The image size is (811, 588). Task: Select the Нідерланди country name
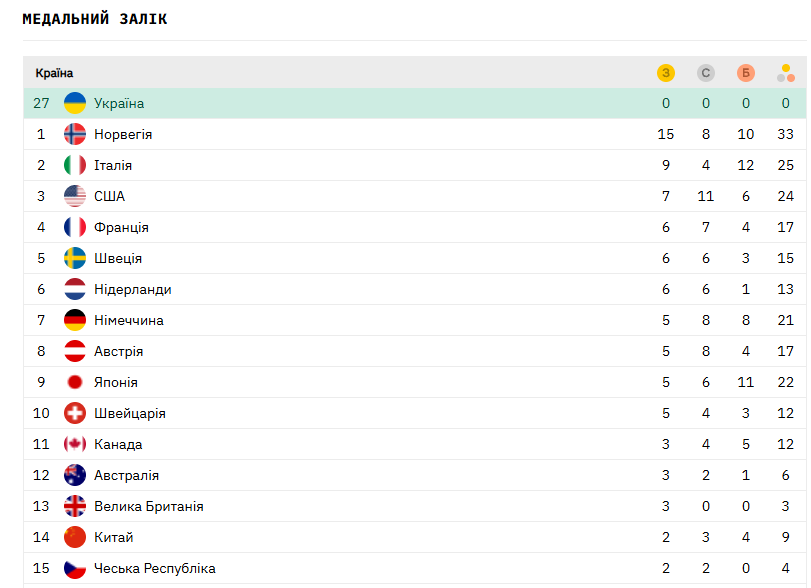[133, 289]
